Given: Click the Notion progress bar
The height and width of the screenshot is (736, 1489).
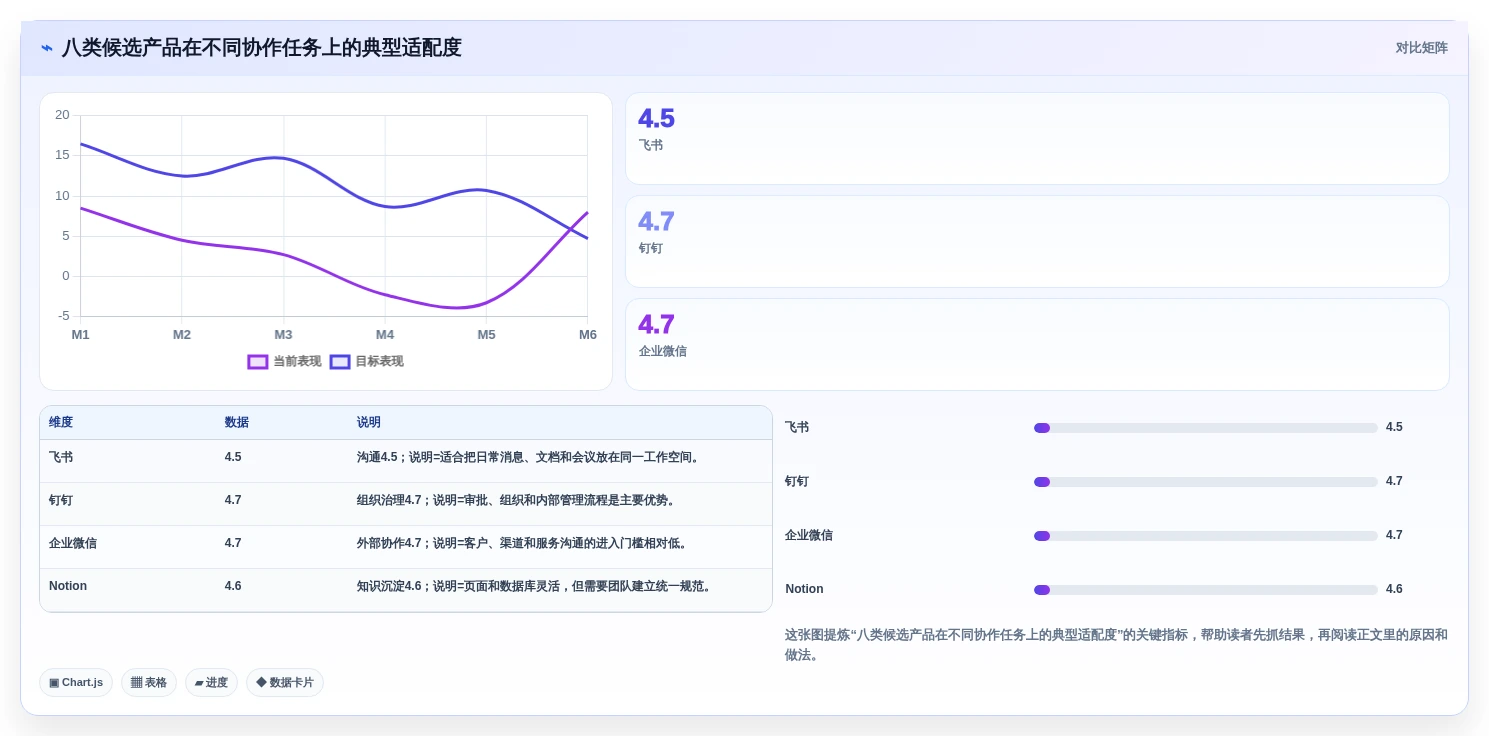Looking at the screenshot, I should pyautogui.click(x=1206, y=590).
